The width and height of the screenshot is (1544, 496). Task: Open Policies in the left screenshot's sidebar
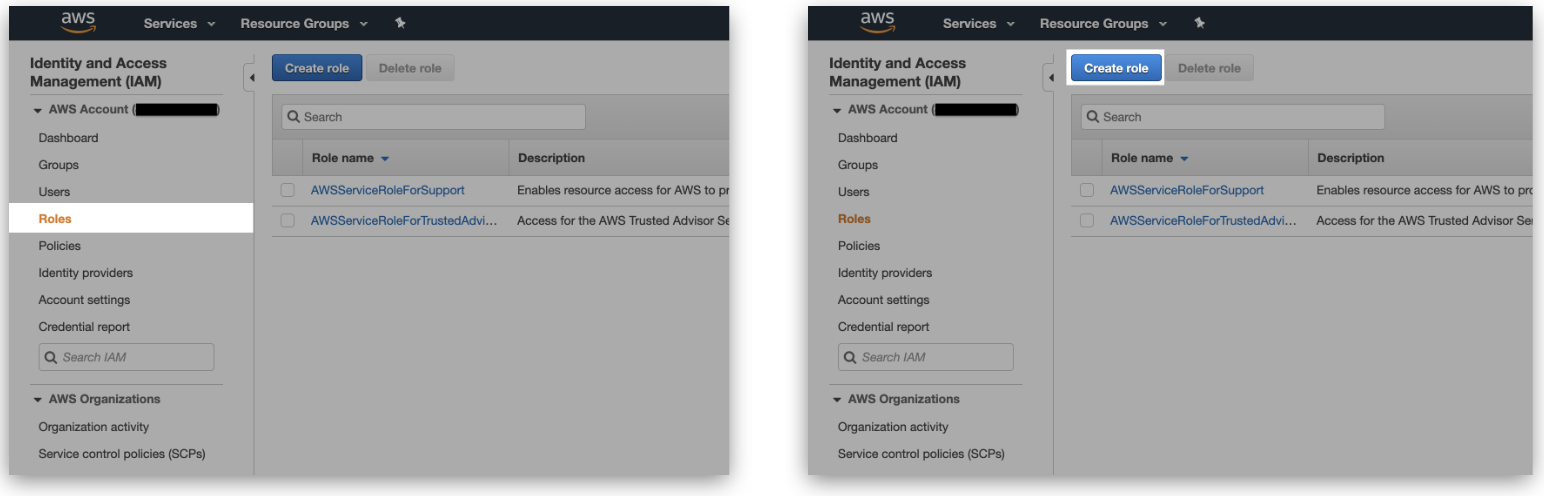59,246
